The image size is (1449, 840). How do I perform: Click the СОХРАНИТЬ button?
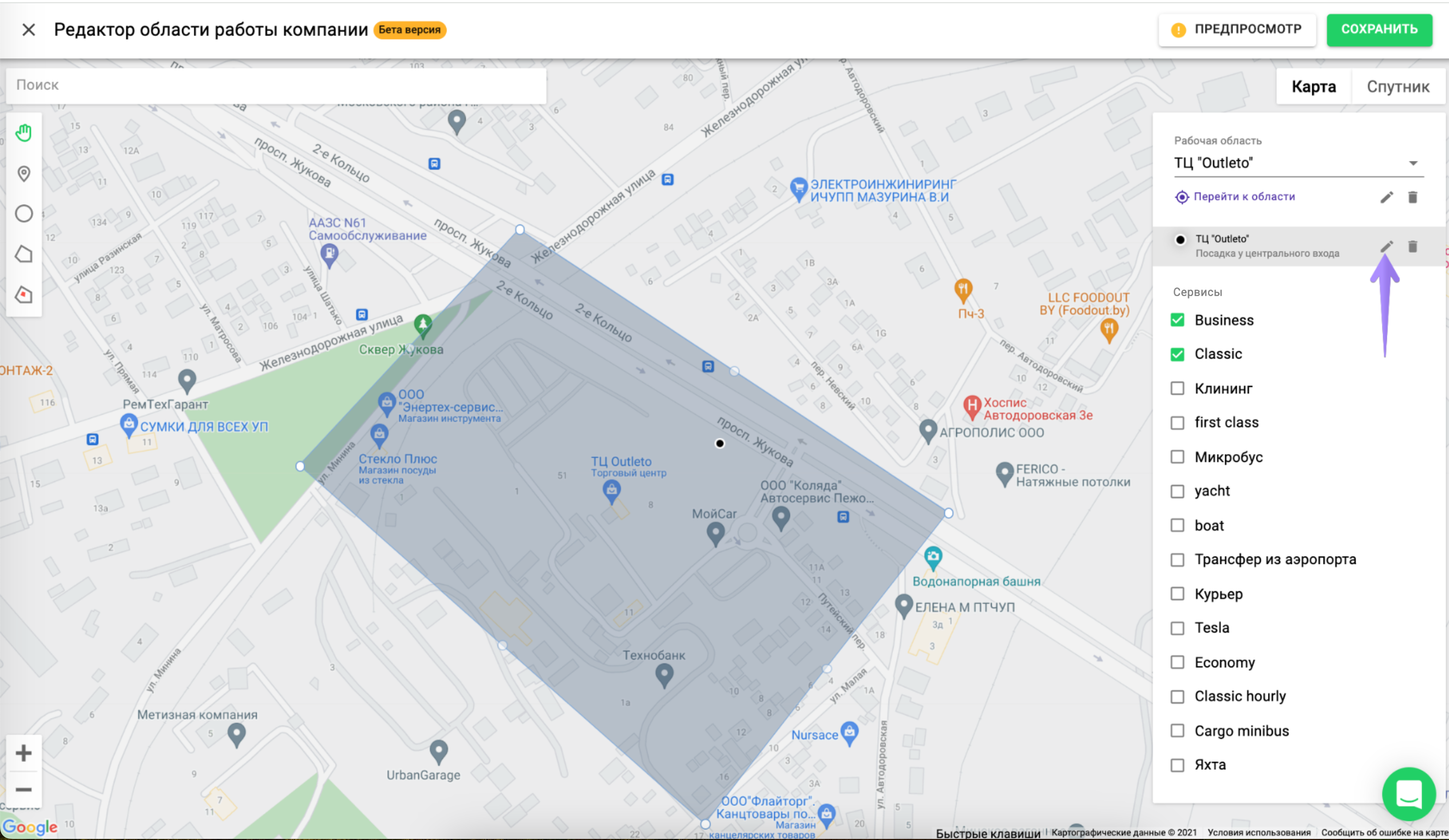(x=1379, y=29)
